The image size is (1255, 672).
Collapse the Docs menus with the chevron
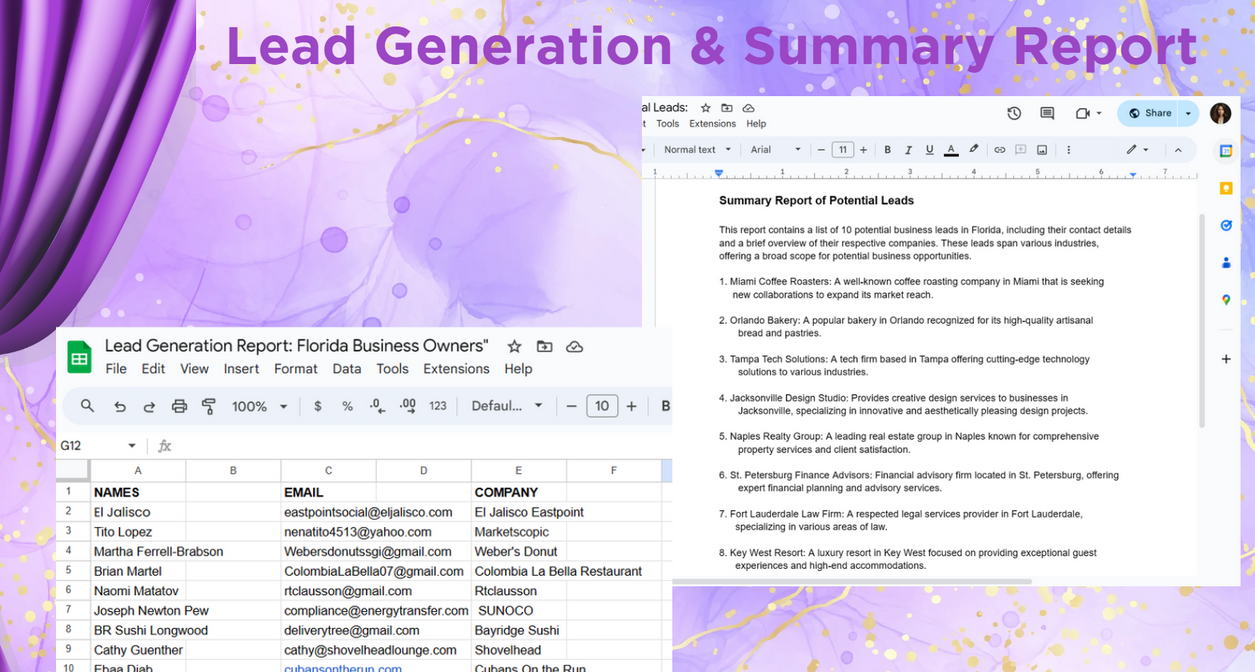pyautogui.click(x=1178, y=150)
